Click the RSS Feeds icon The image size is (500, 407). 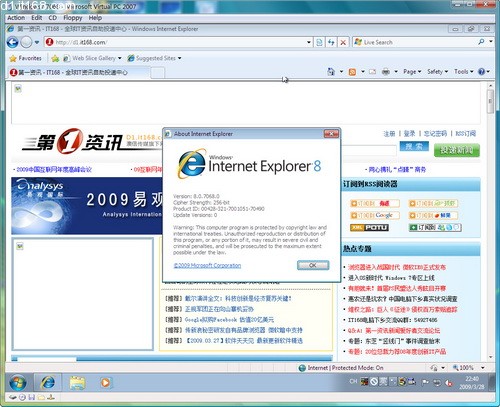352,72
